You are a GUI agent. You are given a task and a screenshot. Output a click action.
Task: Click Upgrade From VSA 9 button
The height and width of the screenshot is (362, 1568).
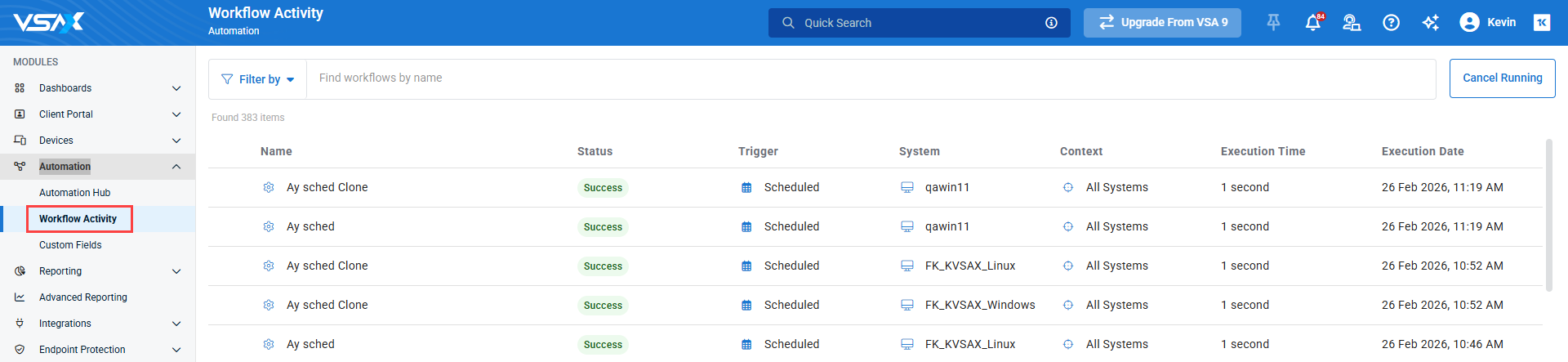tap(1162, 23)
